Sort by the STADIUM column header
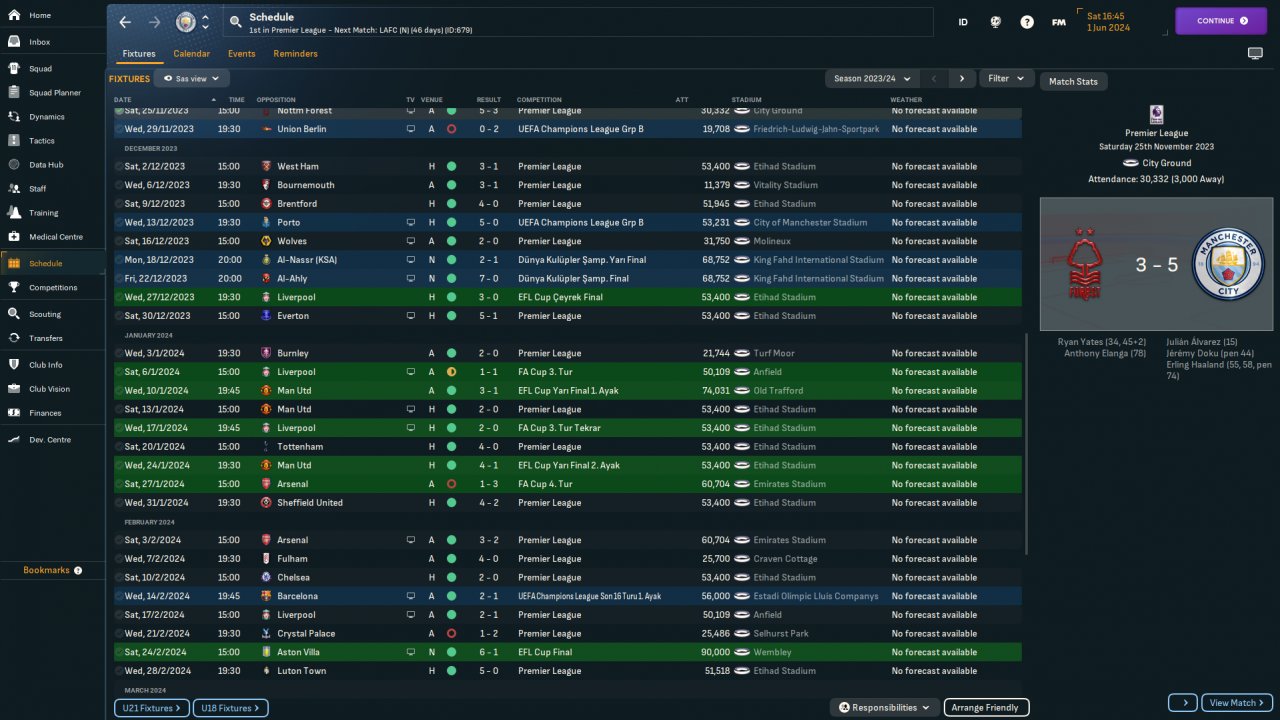Viewport: 1280px width, 720px height. click(x=746, y=100)
